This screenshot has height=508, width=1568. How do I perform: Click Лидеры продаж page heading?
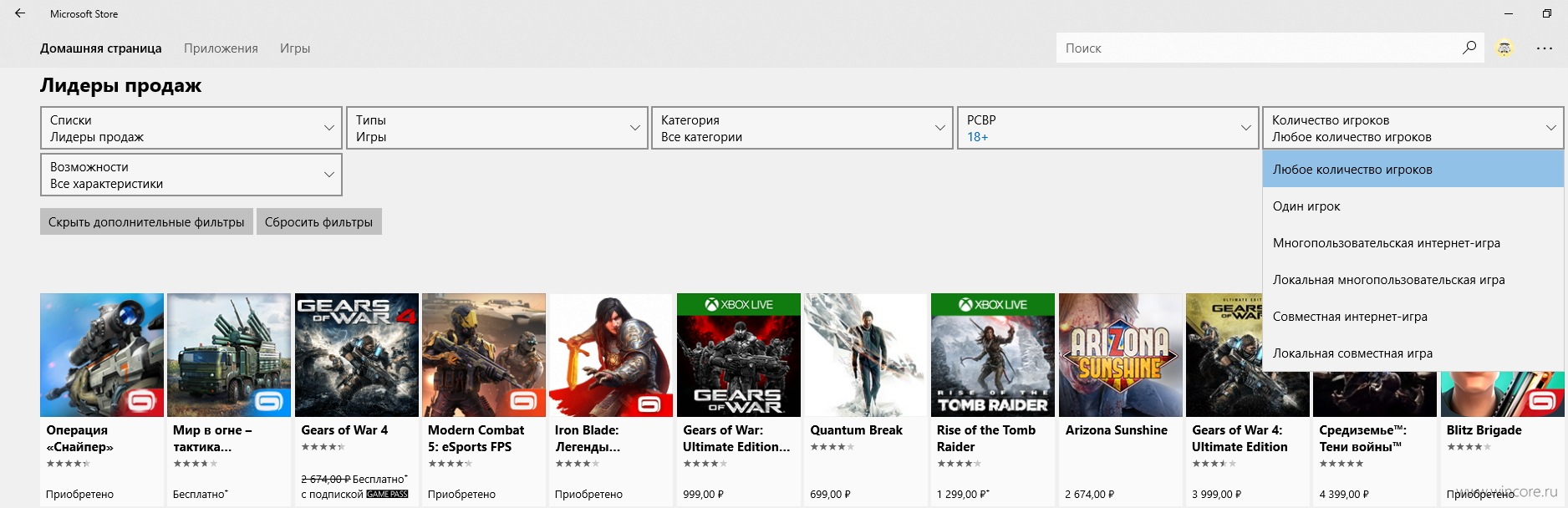[120, 85]
